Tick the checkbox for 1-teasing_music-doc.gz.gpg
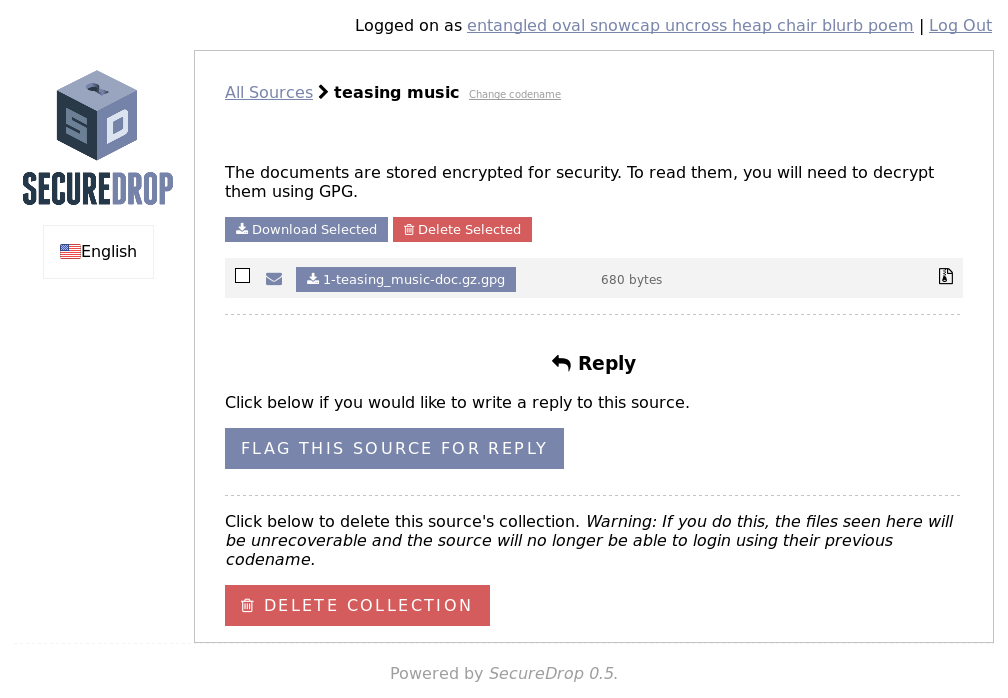Viewport: 1008px width, 698px height. pyautogui.click(x=242, y=276)
